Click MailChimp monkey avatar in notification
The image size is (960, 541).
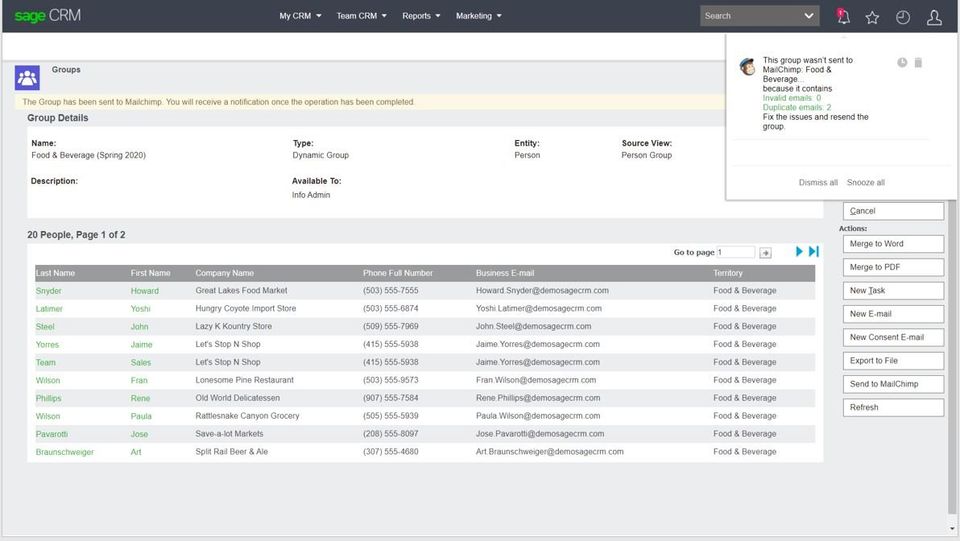[x=748, y=66]
